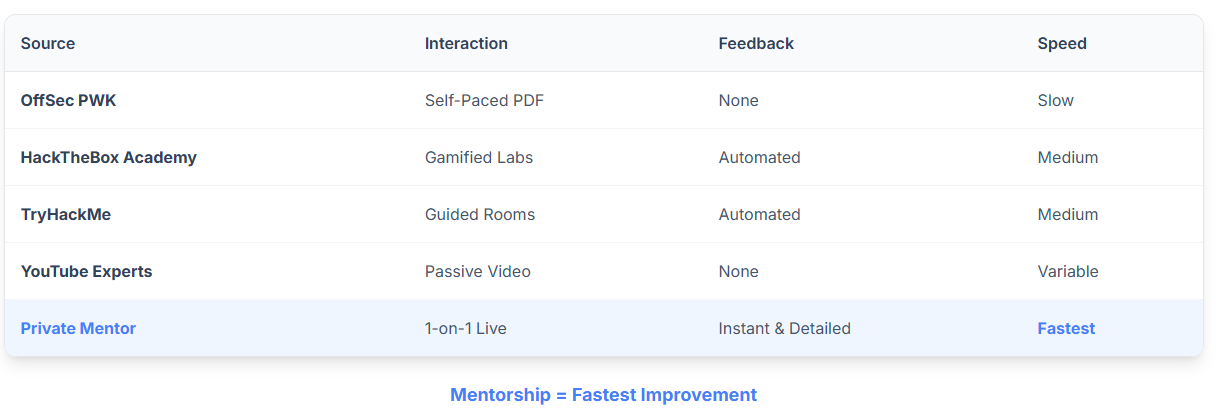Click the Passive Video cell
The width and height of the screenshot is (1216, 414).
coord(478,271)
